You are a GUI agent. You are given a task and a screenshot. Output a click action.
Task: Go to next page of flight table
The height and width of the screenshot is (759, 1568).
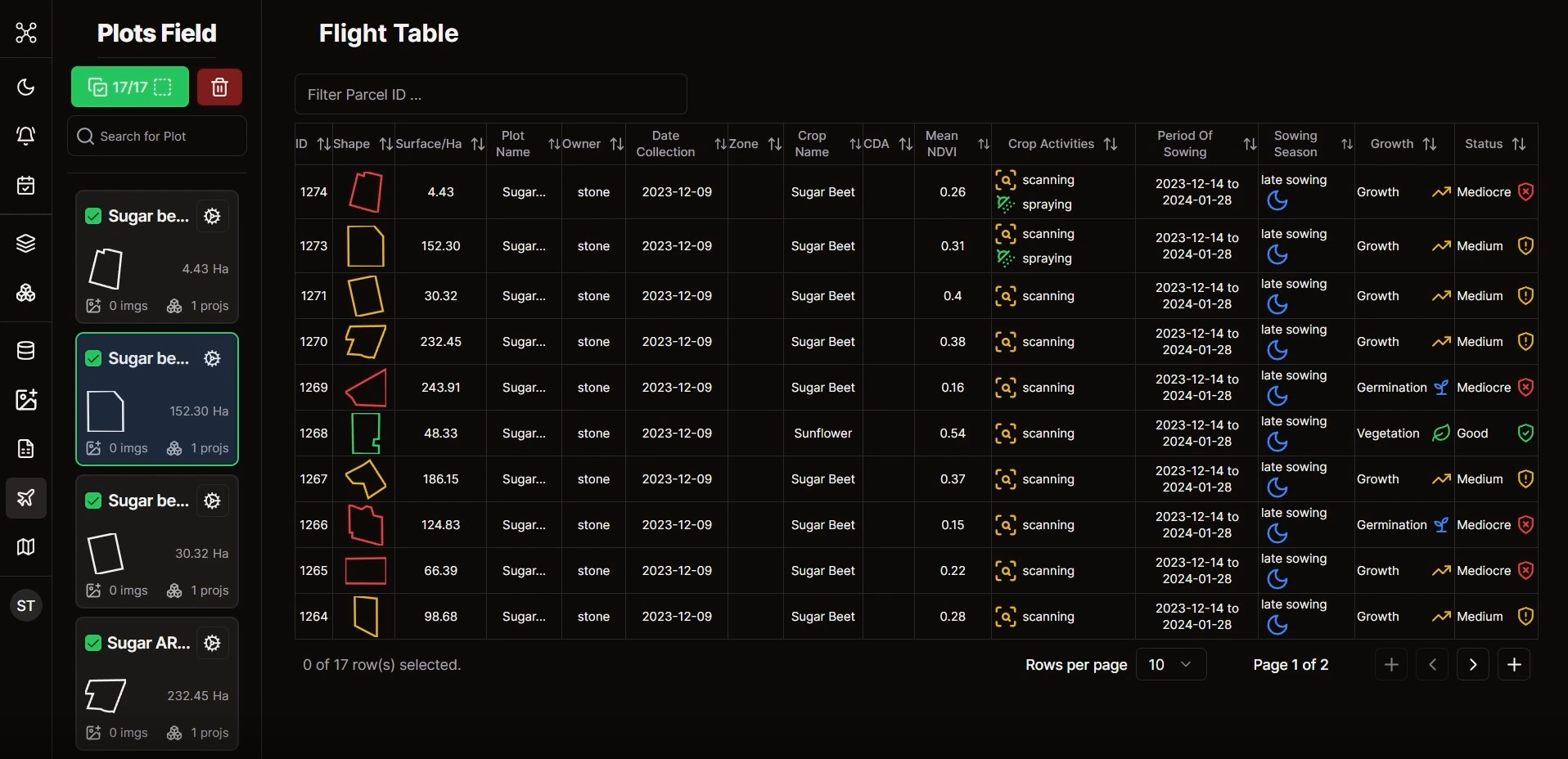[x=1472, y=665]
